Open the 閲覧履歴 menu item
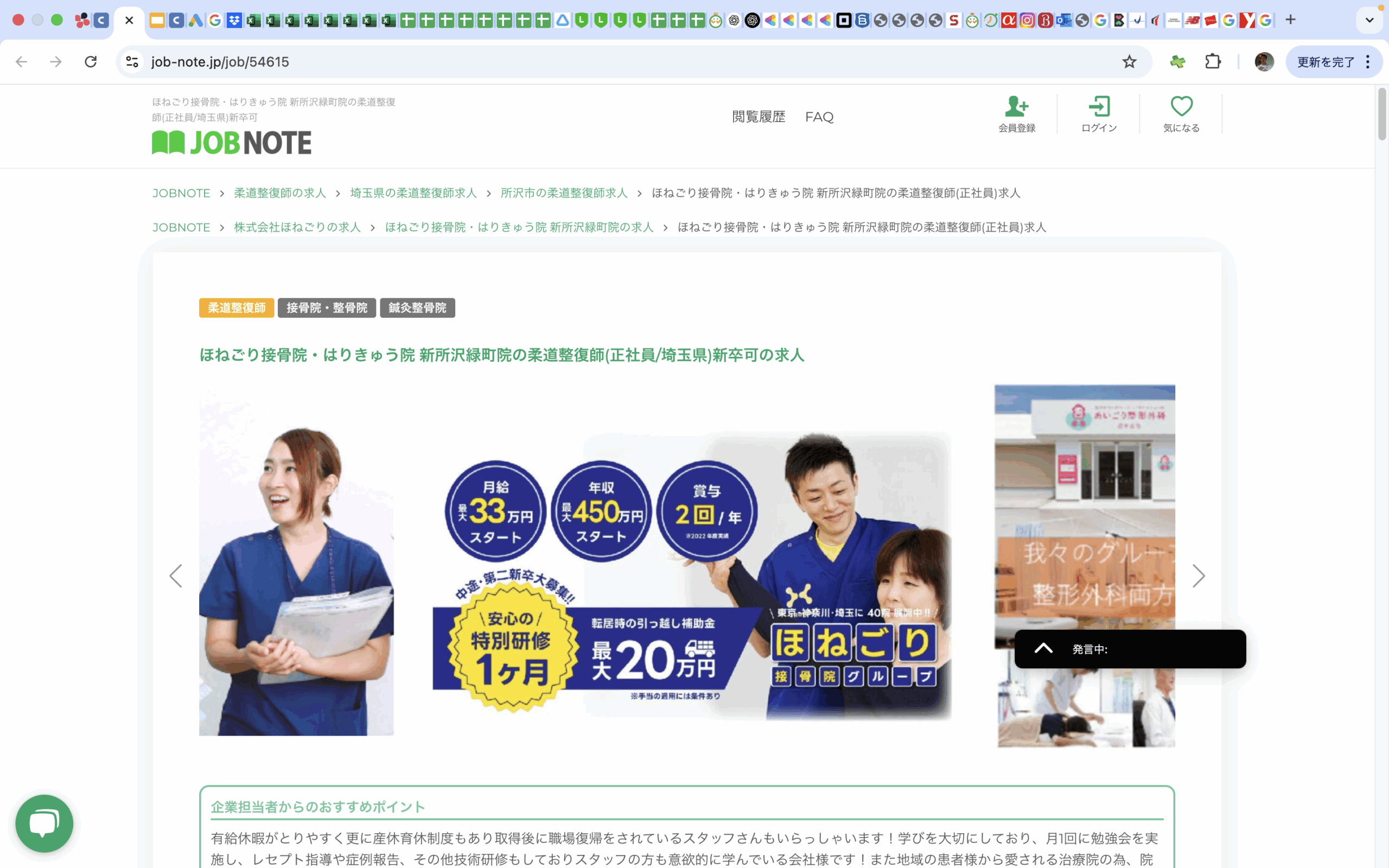The image size is (1389, 868). tap(758, 117)
